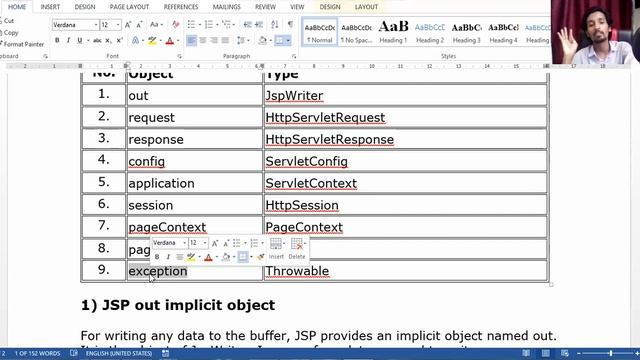640x360 pixels.
Task: Open Font dialog launcher arrow
Action: (x=179, y=56)
